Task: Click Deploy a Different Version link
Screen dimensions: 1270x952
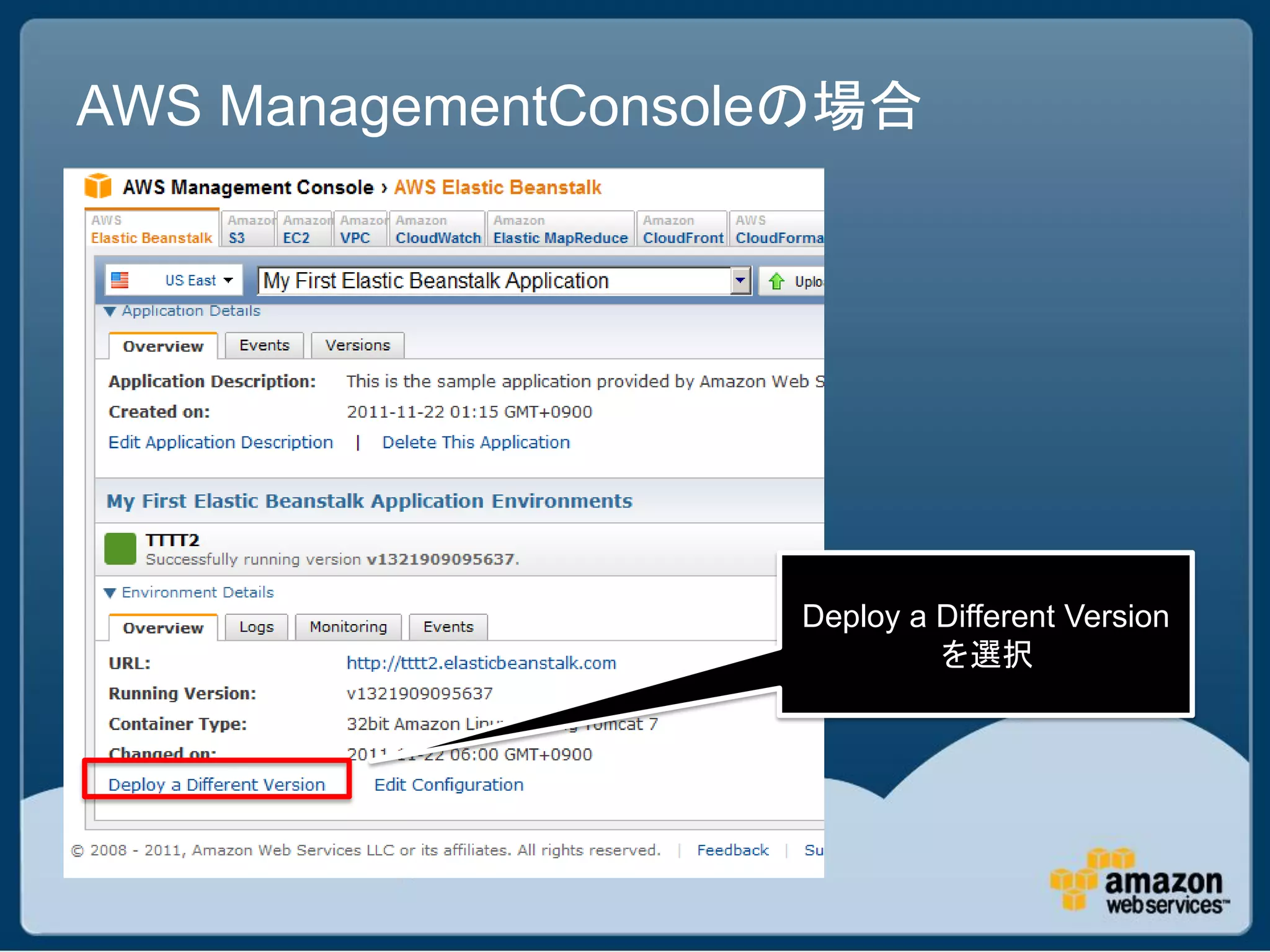Action: tap(216, 784)
